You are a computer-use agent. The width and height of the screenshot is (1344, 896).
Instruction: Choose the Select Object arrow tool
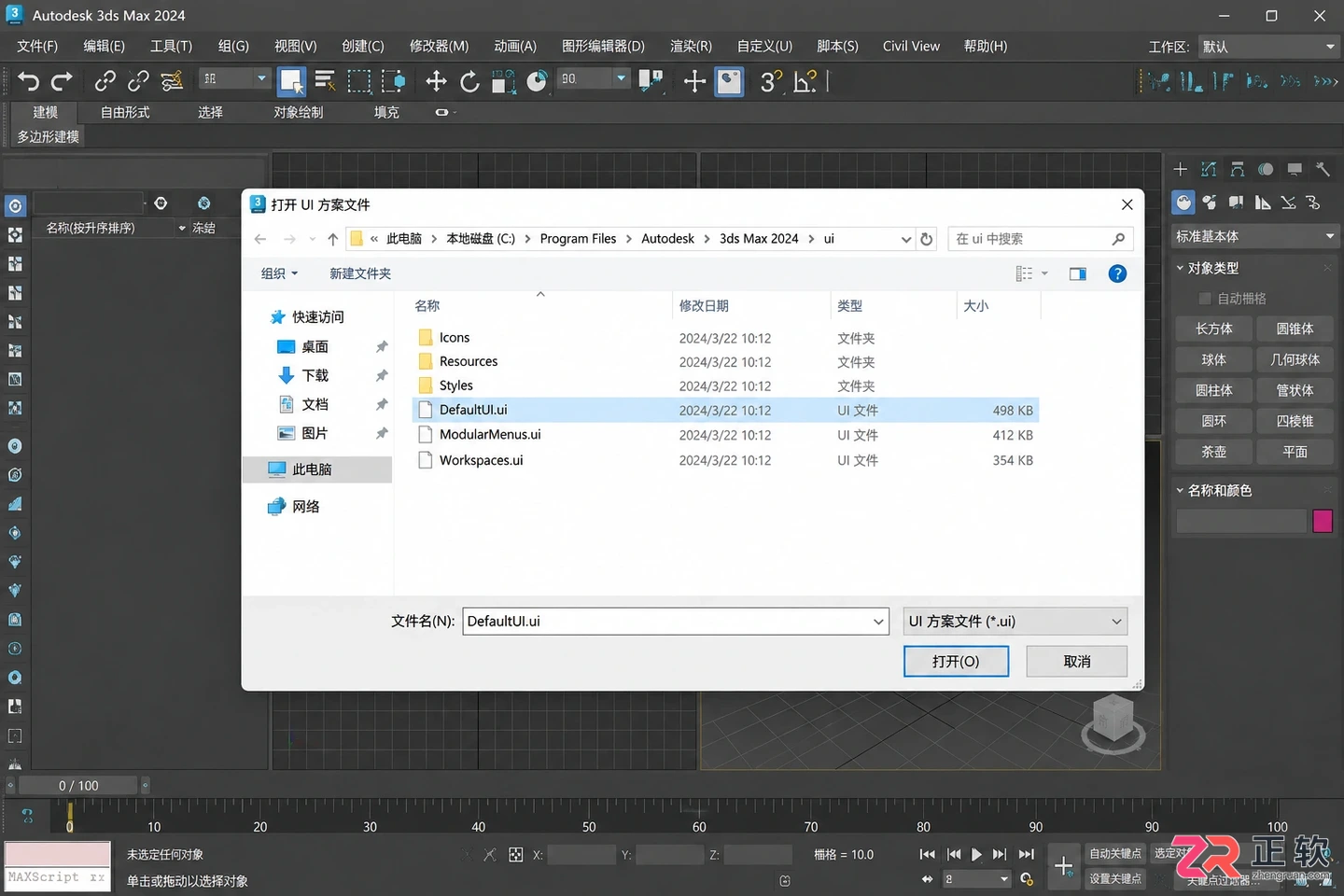point(292,82)
